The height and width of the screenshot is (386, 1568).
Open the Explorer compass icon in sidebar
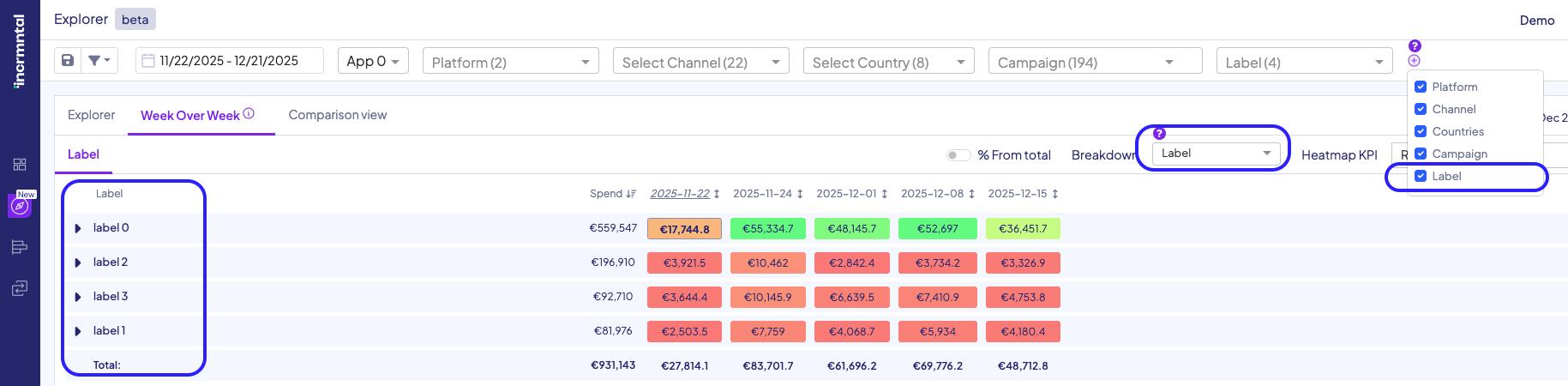[x=20, y=206]
